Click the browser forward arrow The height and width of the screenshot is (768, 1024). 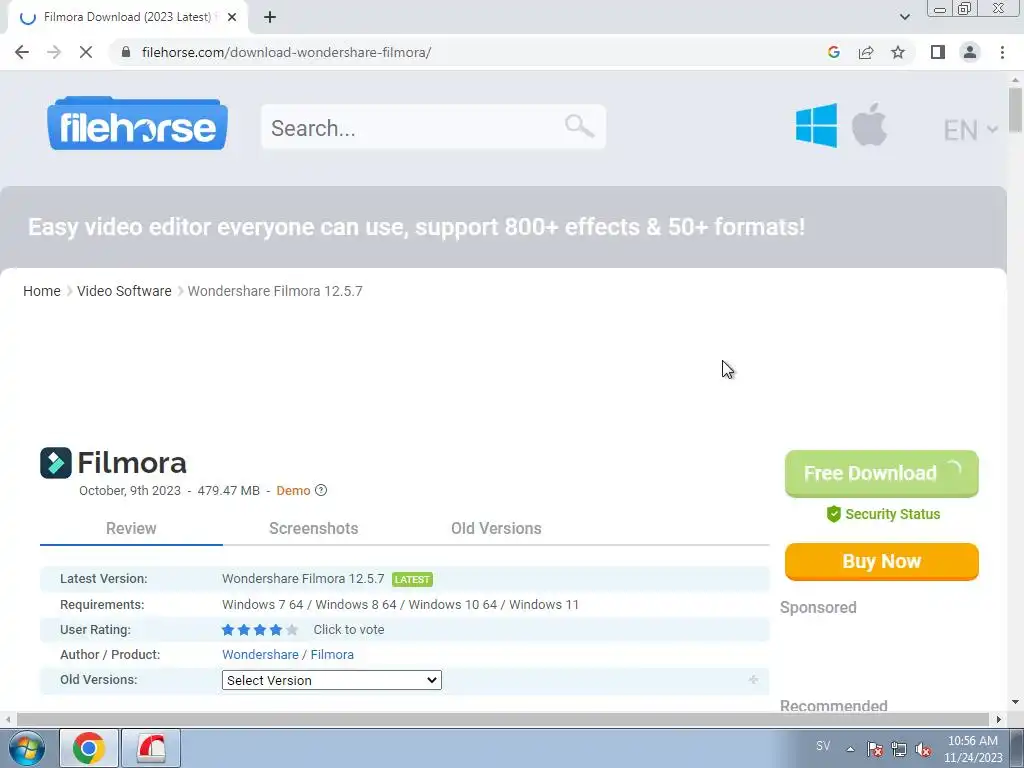click(54, 52)
